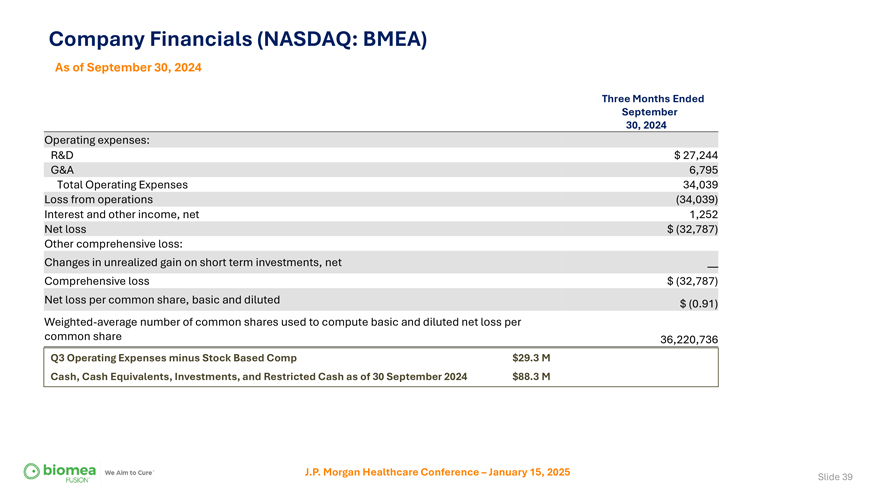Click the "Comprehensive loss" row label
This screenshot has height=495, width=880.
click(x=97, y=281)
